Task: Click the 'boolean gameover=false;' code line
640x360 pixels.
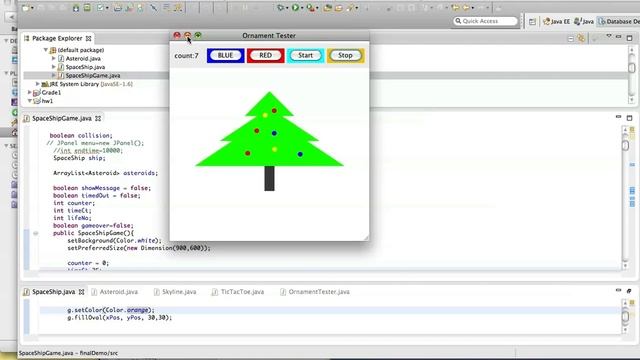Action: [93, 225]
